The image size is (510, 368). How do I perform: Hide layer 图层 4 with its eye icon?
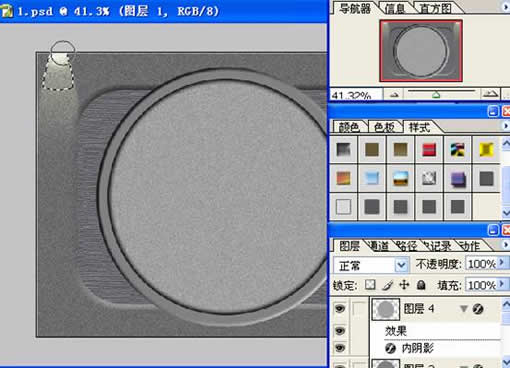pos(340,309)
